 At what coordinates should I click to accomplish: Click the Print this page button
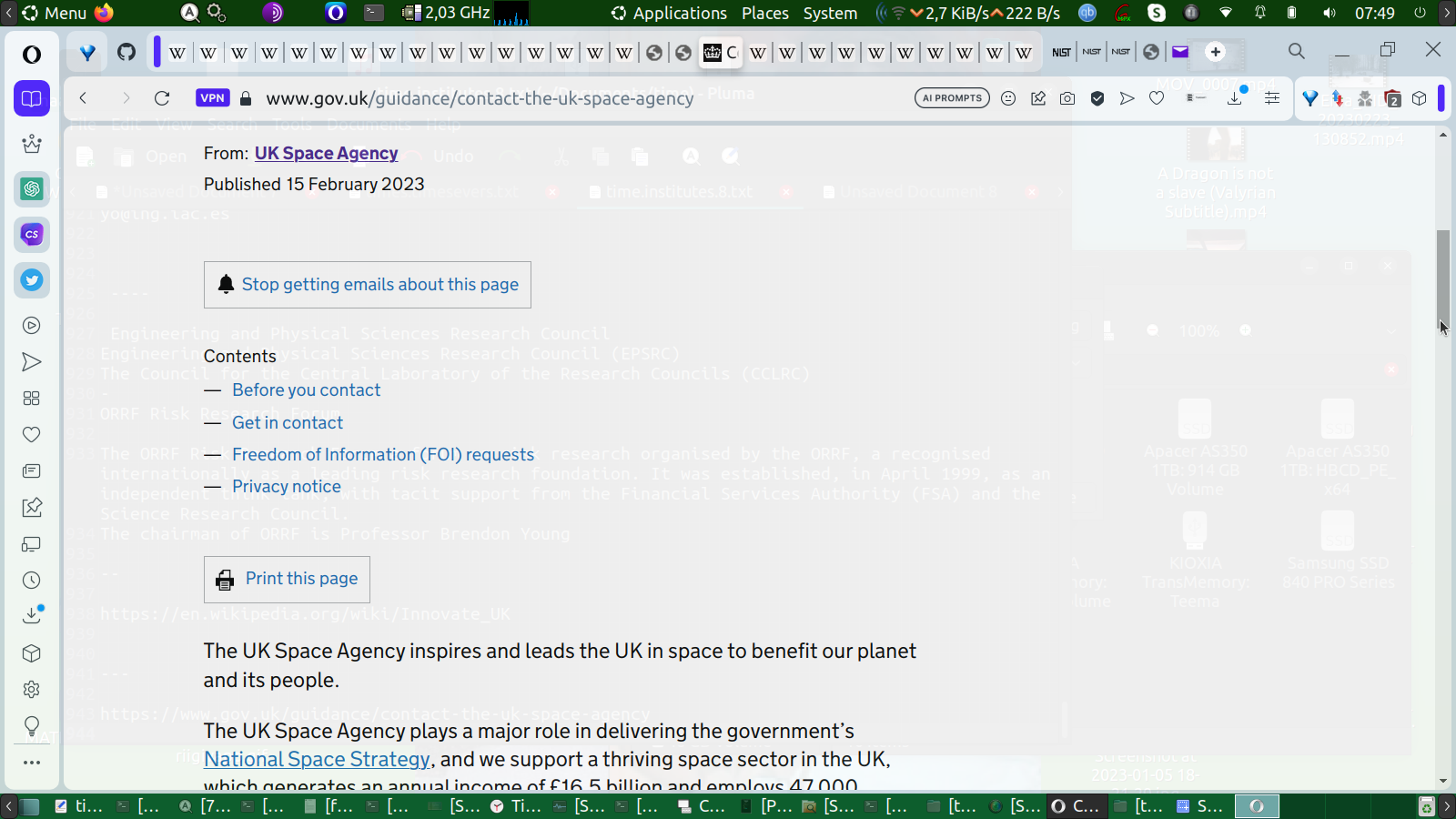[x=287, y=580]
